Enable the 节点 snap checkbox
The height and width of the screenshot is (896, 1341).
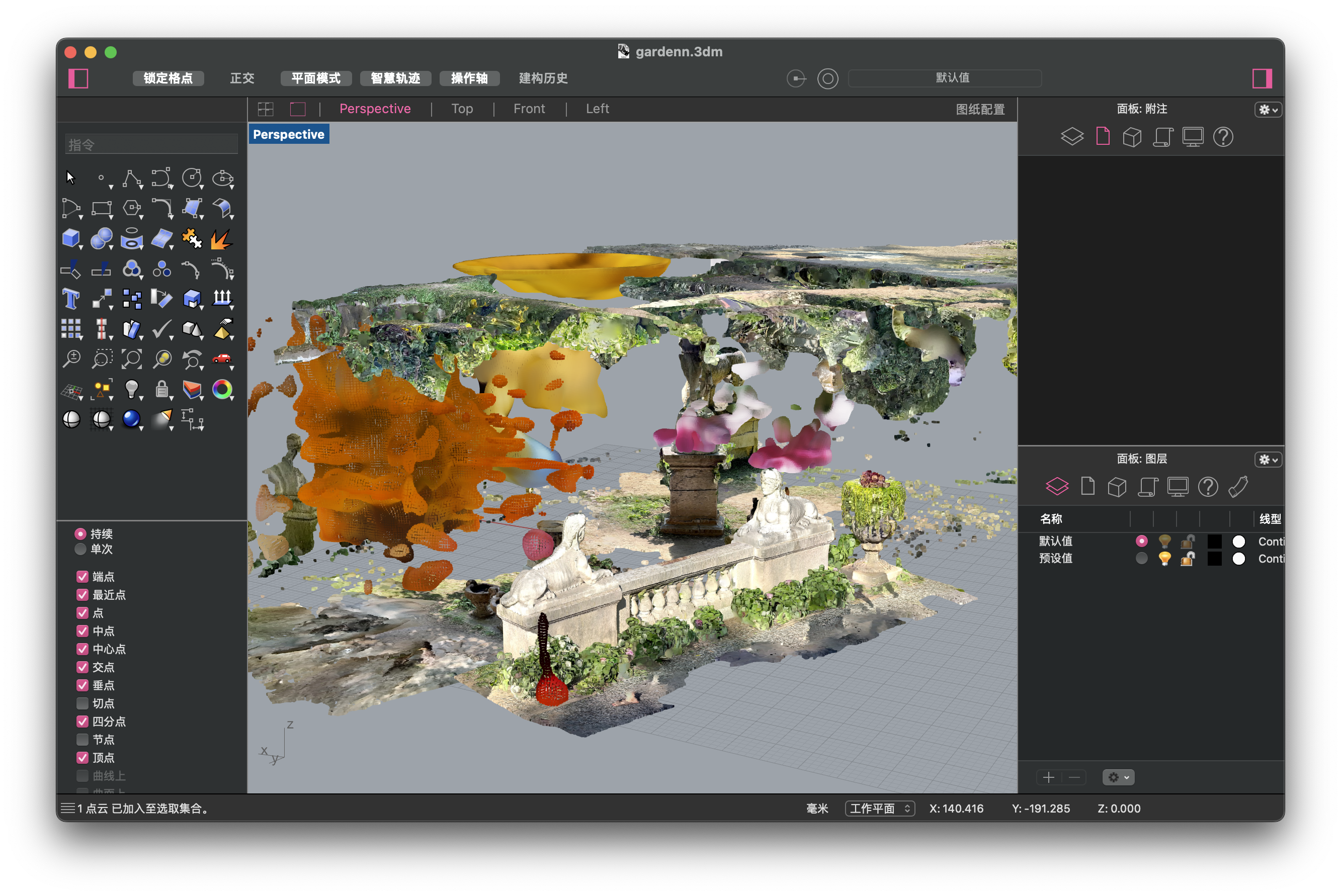pos(82,740)
